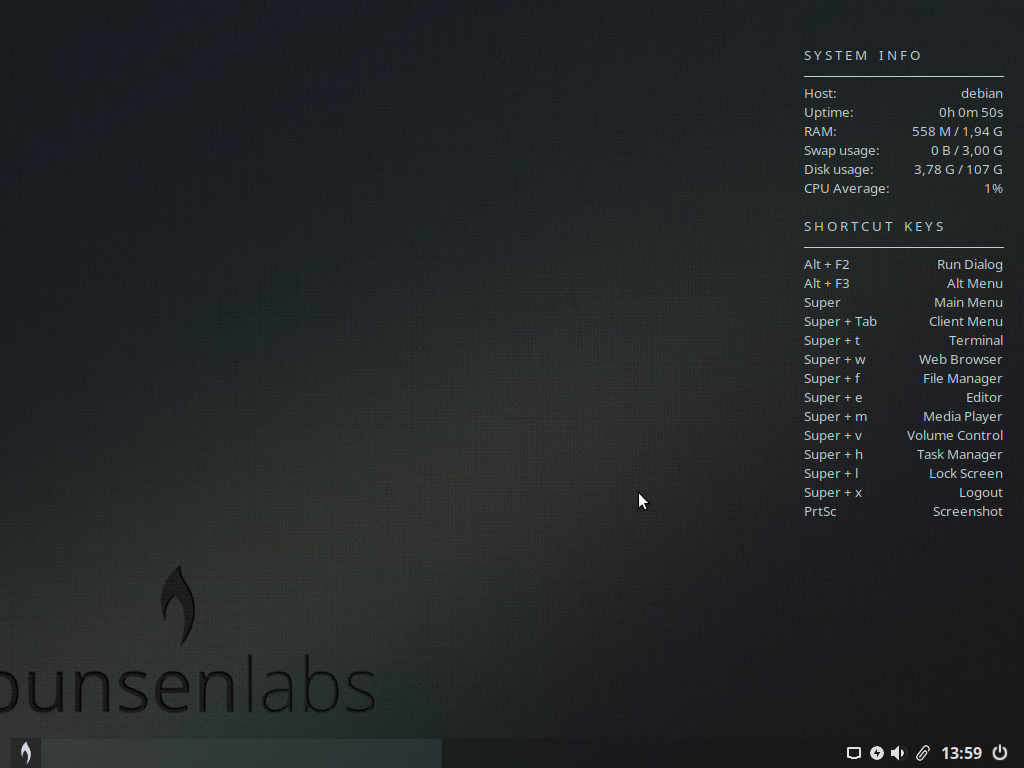
Task: Click the 'Super + x' shortcut text
Action: 833,492
